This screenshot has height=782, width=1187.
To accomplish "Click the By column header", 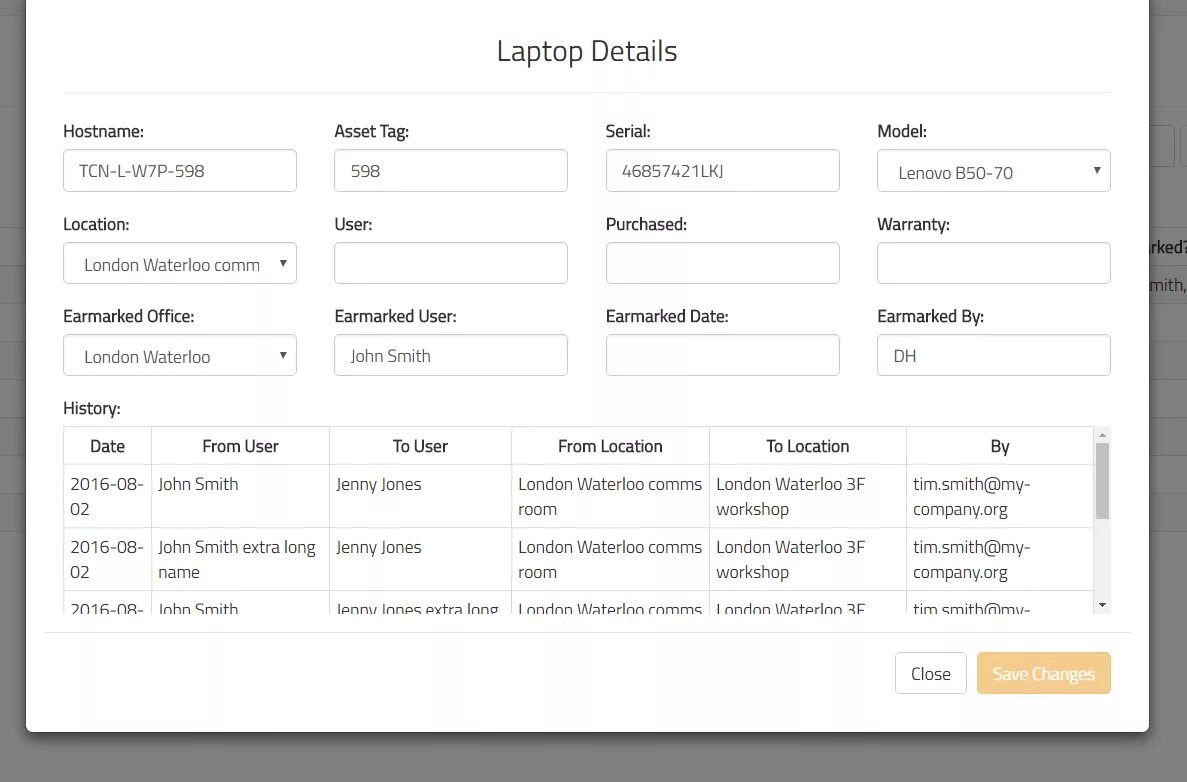I will click(x=999, y=446).
